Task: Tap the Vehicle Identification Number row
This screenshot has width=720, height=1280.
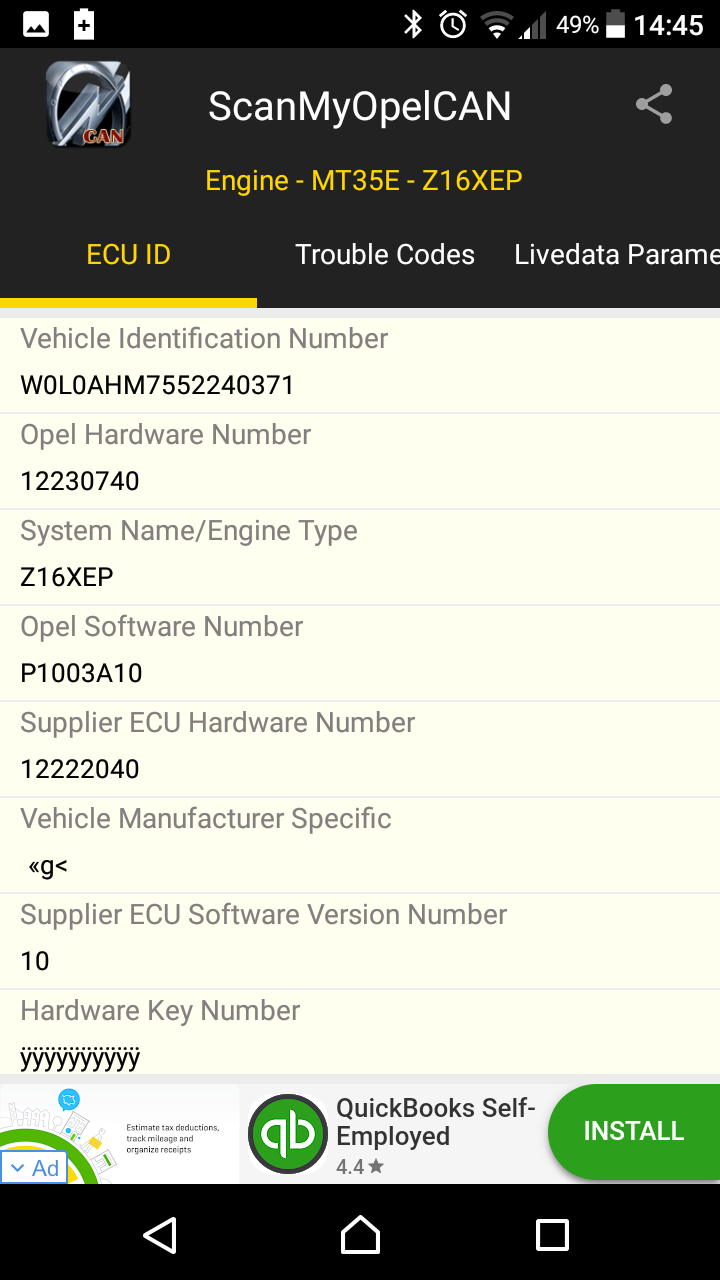Action: pos(360,366)
